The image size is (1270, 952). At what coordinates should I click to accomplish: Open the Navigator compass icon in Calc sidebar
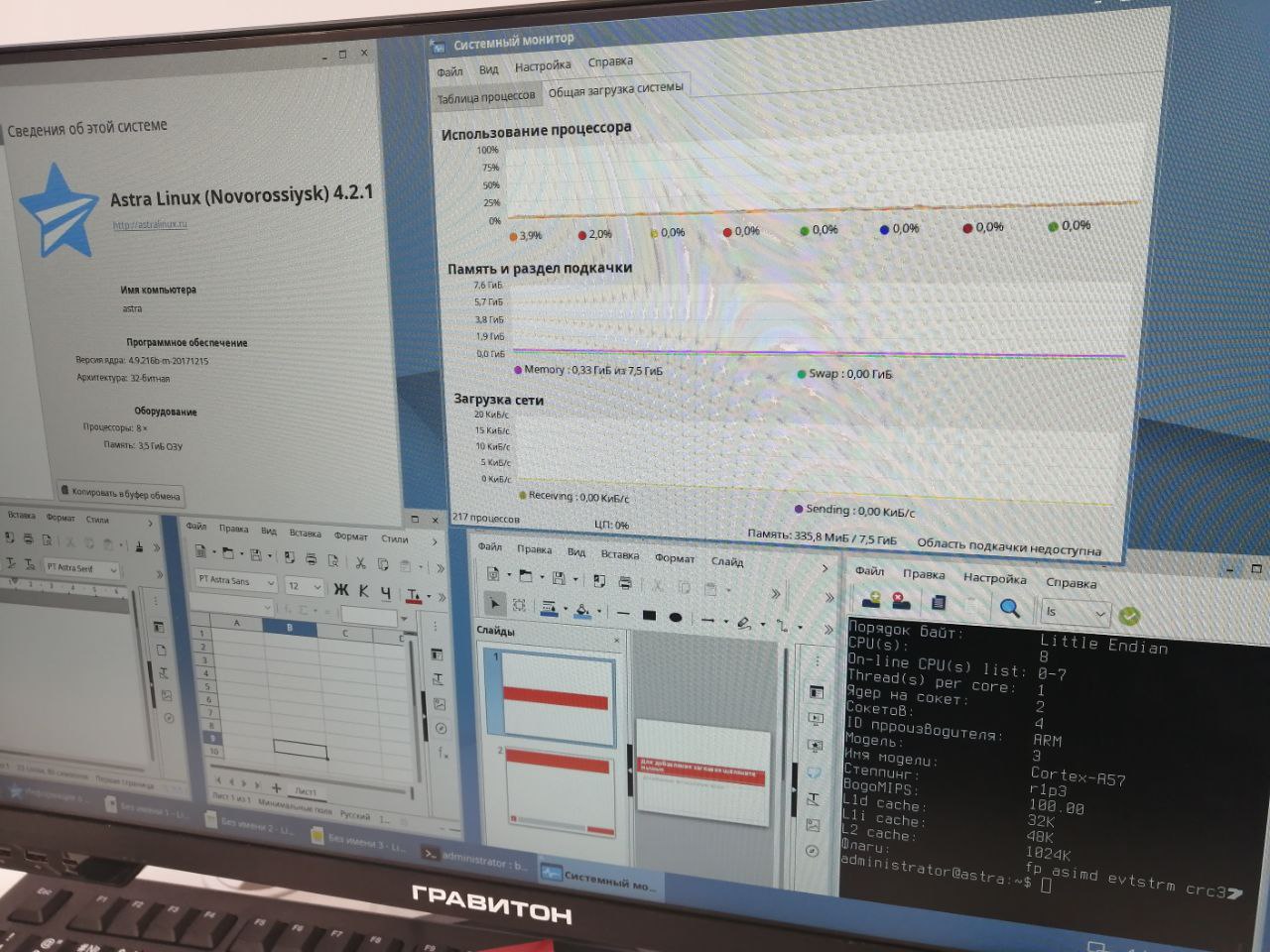[x=441, y=729]
